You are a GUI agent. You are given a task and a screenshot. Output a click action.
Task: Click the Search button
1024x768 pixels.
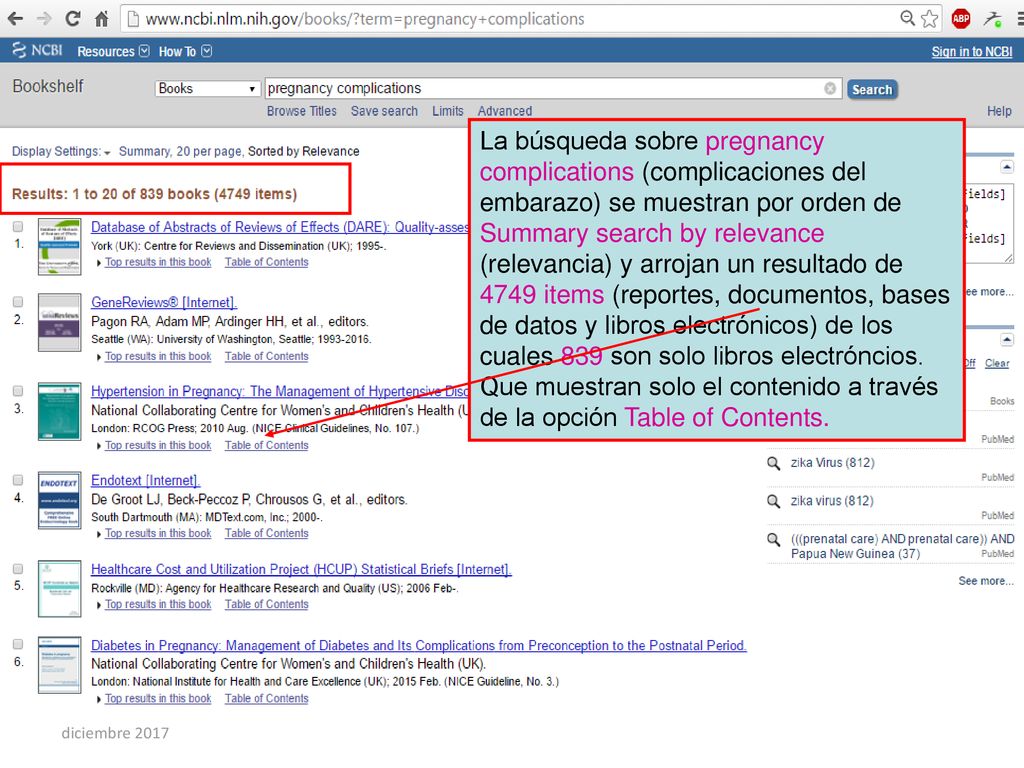pyautogui.click(x=872, y=89)
